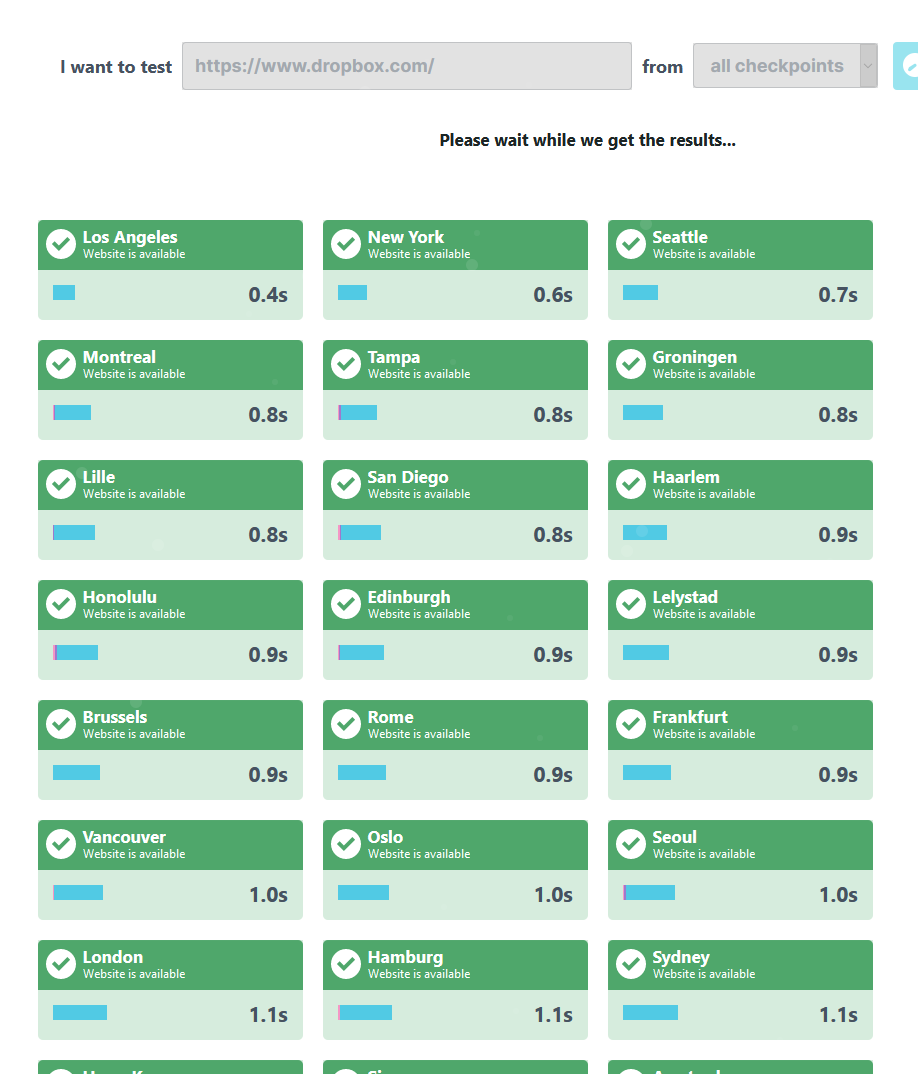Click the cyan start test button icon

click(x=906, y=66)
